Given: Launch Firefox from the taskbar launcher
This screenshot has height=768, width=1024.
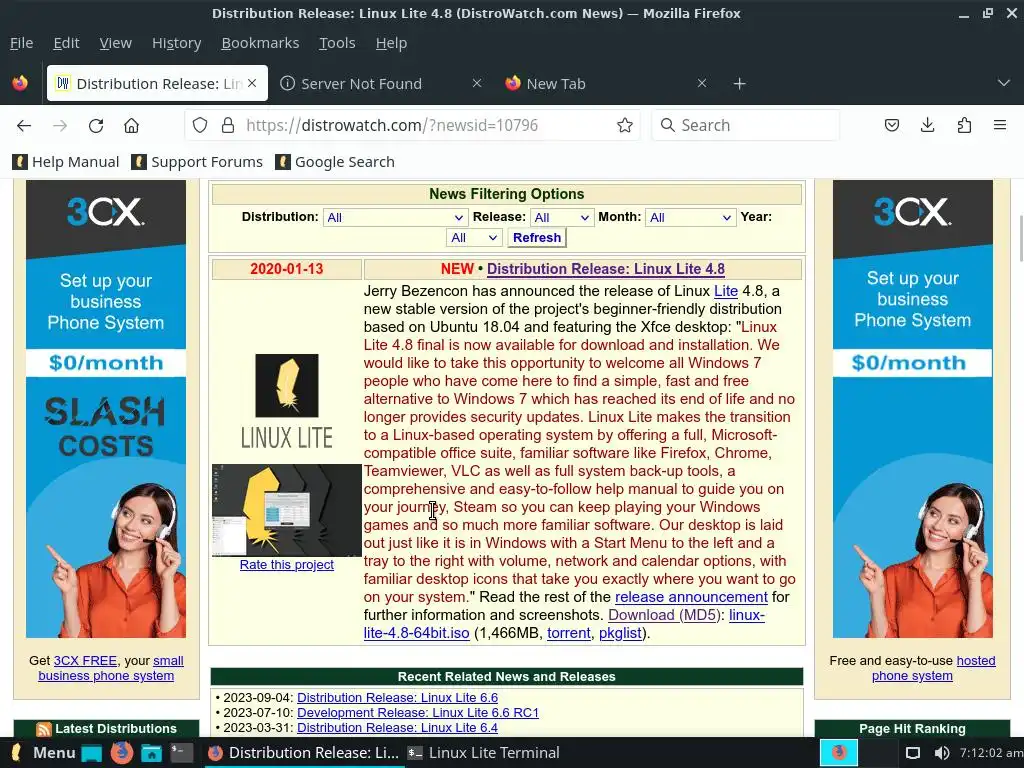Looking at the screenshot, I should pos(121,753).
